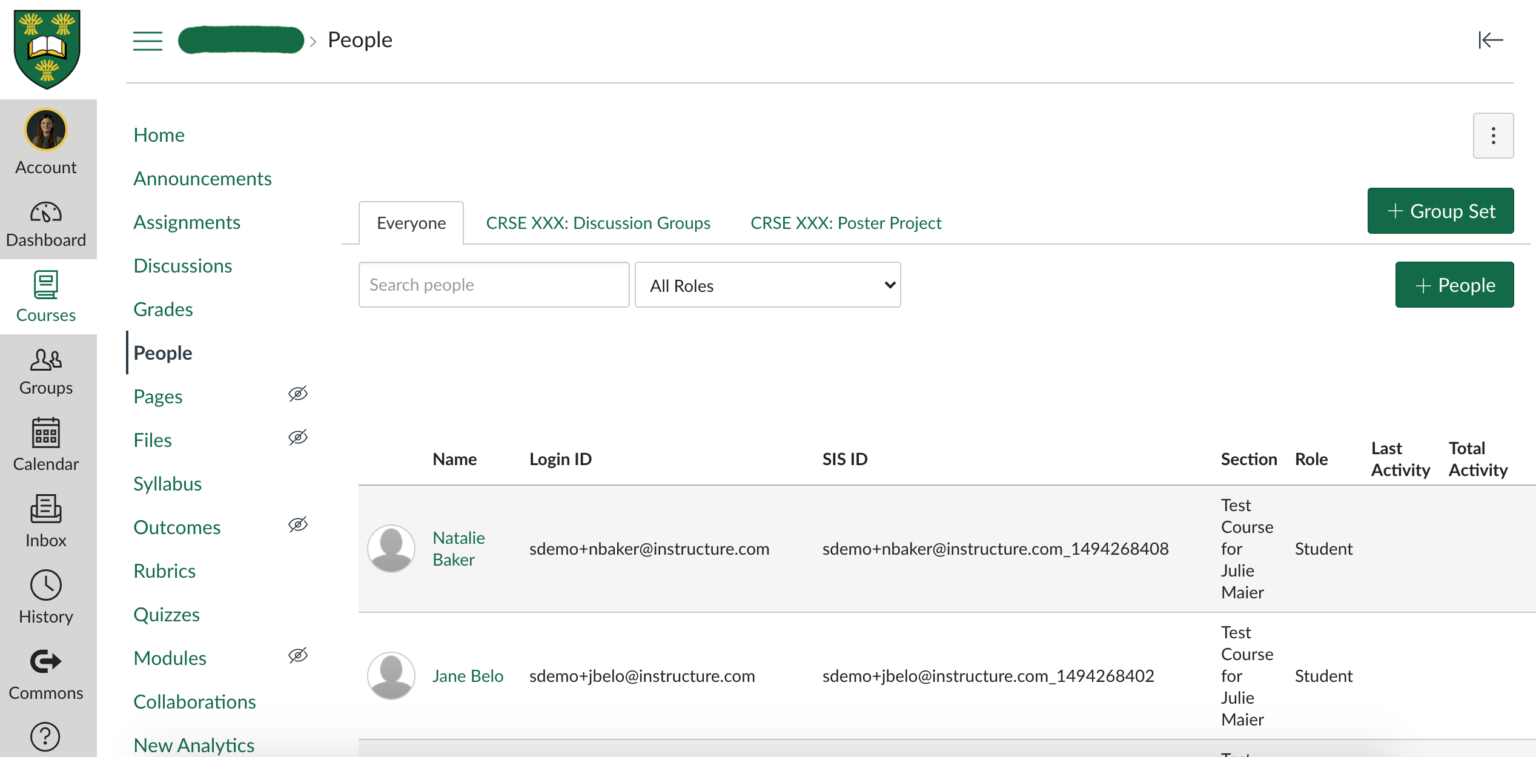
Task: Select the Everyone tab
Action: pyautogui.click(x=411, y=222)
